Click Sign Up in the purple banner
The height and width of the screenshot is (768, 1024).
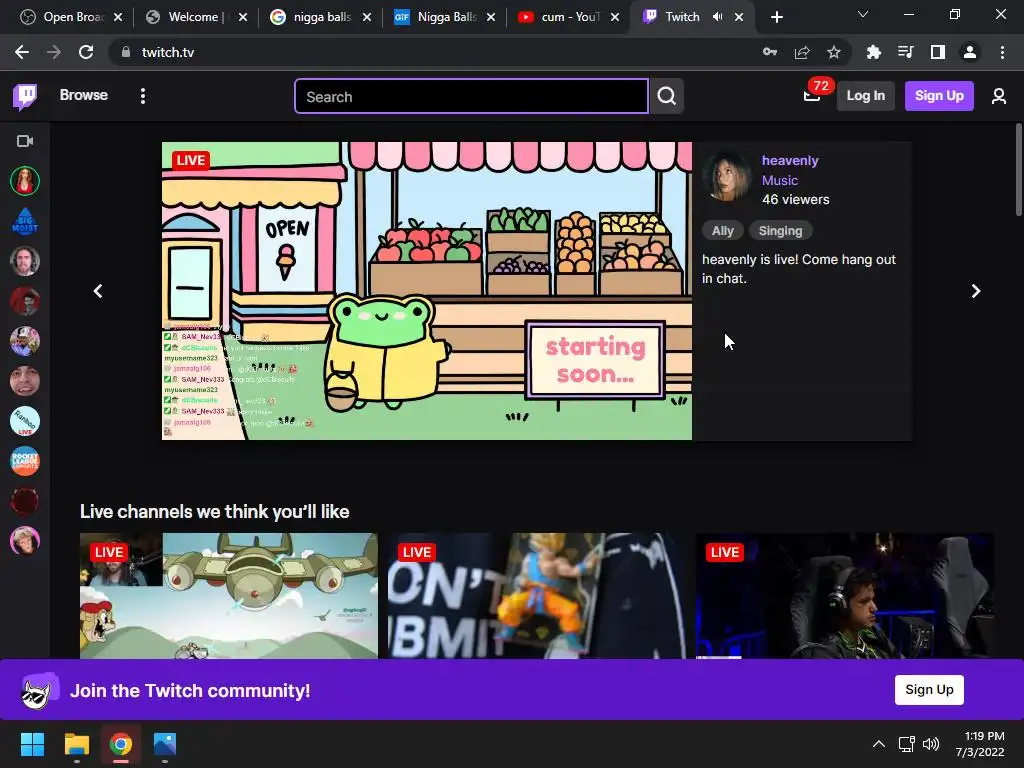click(x=929, y=690)
